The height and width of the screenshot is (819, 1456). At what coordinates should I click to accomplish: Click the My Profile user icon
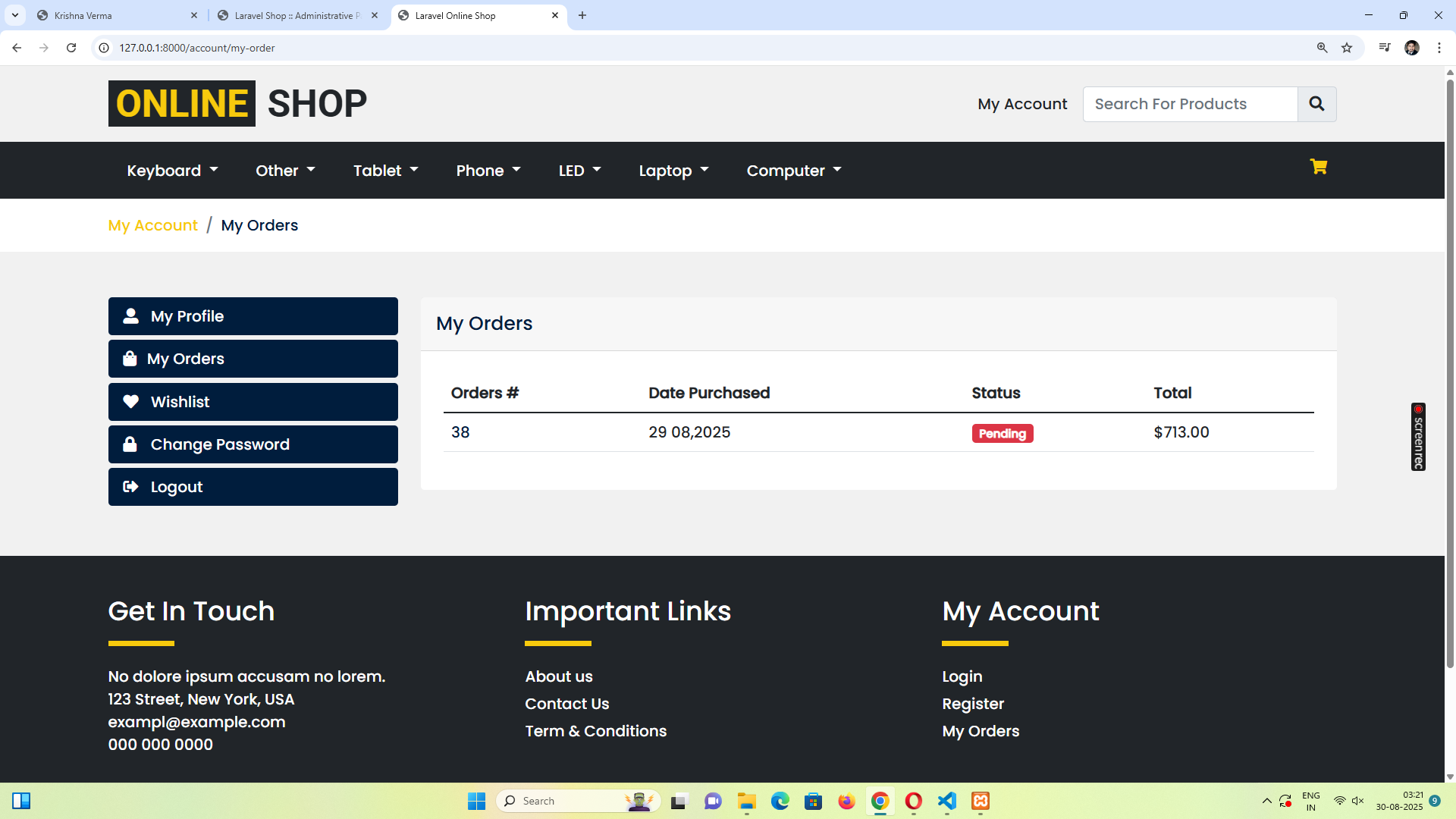(130, 316)
